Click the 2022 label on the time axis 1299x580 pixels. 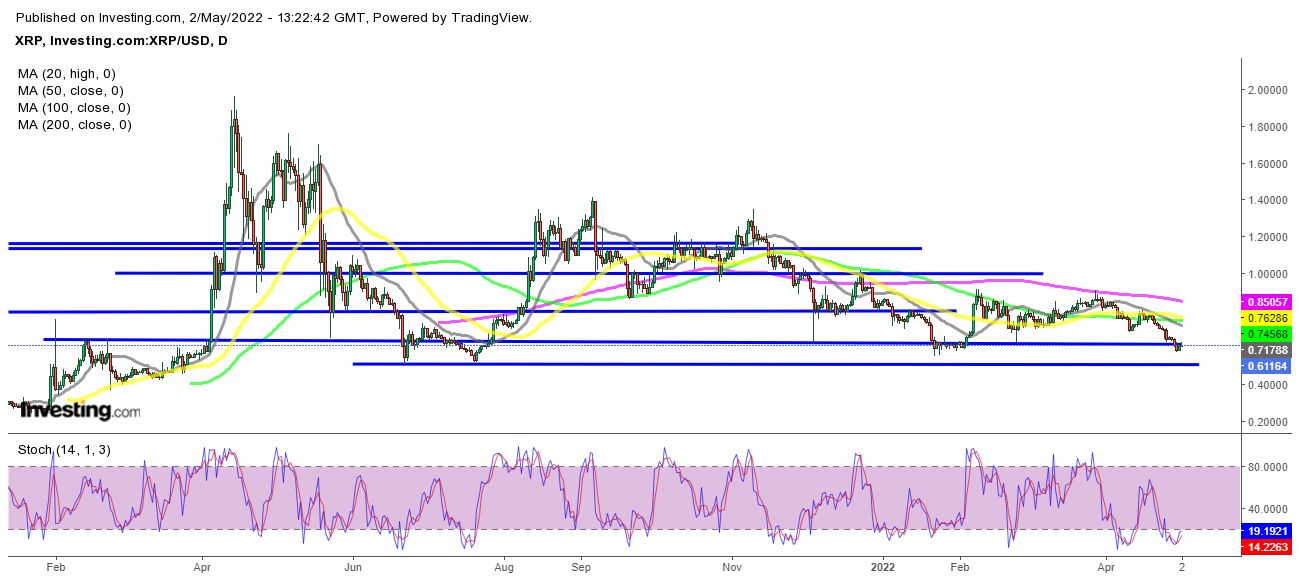[x=883, y=565]
